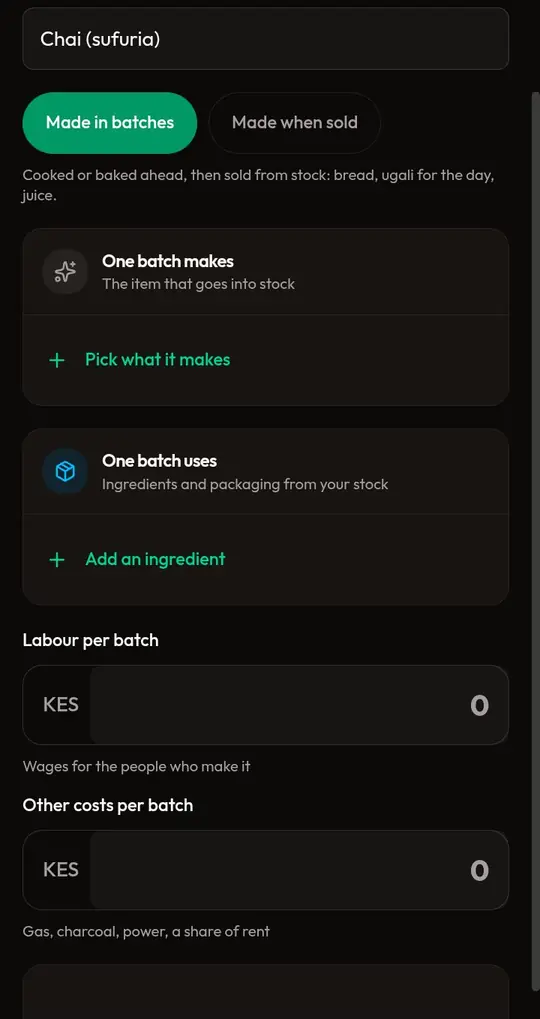The width and height of the screenshot is (540, 1019).
Task: Click the partially visible card at the bottom
Action: [266, 992]
